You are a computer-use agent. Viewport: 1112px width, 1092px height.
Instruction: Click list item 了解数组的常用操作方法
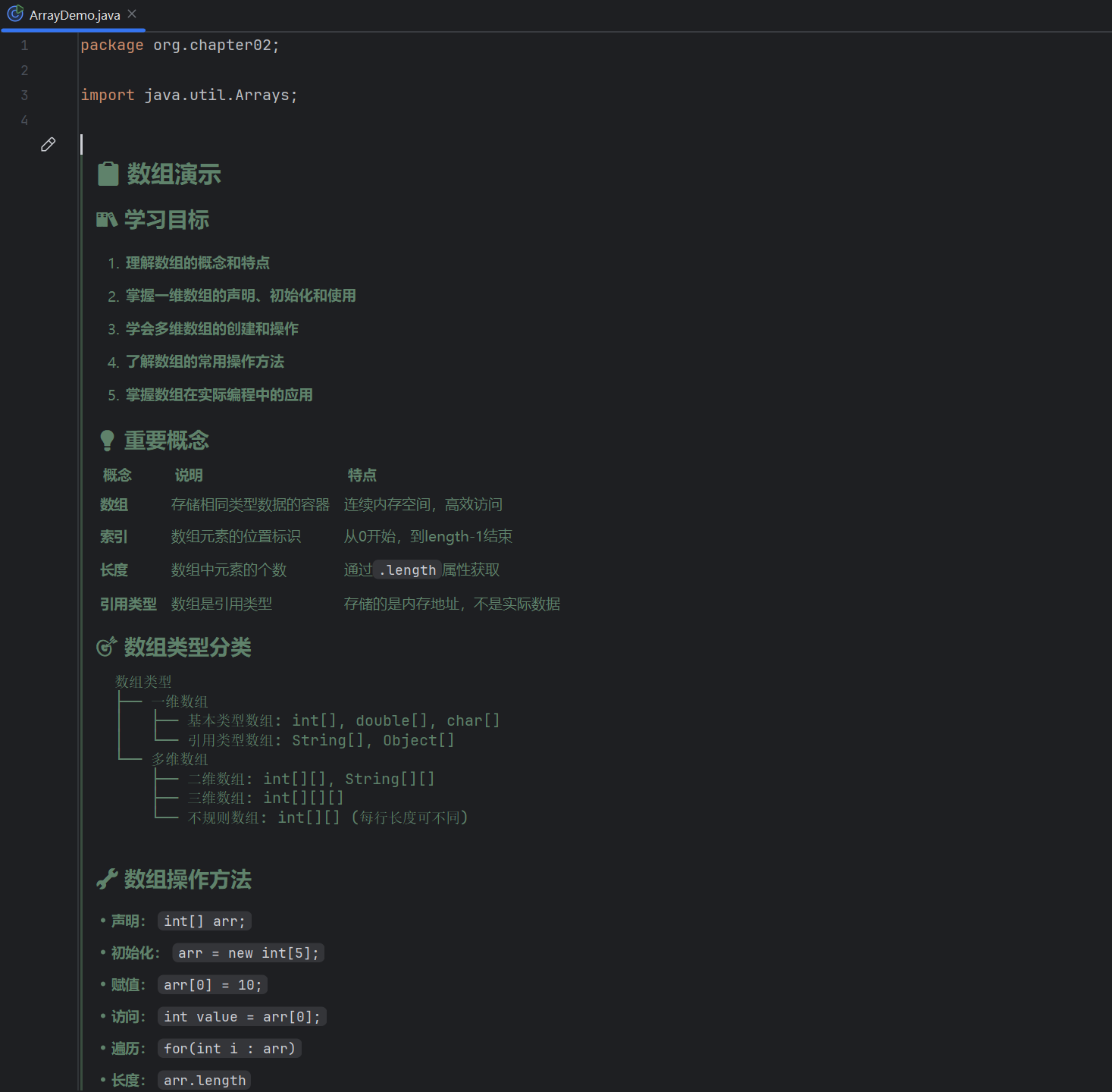tap(205, 362)
